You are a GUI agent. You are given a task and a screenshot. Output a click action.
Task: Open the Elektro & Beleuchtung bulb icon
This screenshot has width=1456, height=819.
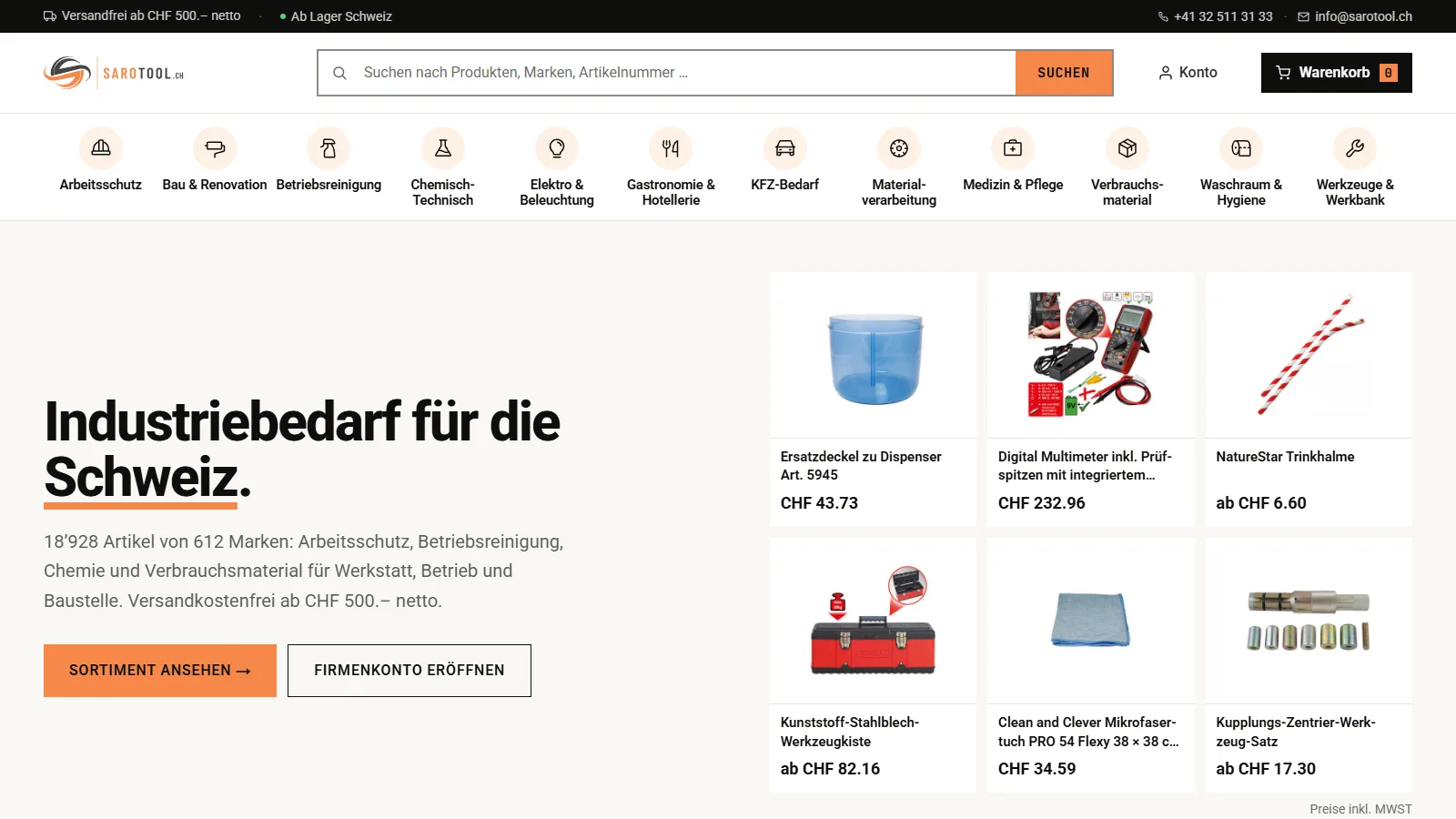(x=557, y=148)
